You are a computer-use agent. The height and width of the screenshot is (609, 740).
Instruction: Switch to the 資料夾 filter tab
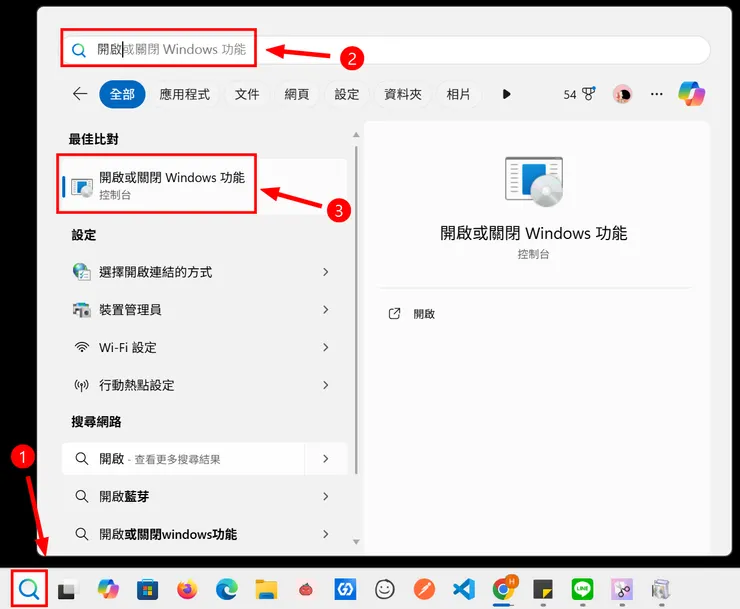click(403, 94)
